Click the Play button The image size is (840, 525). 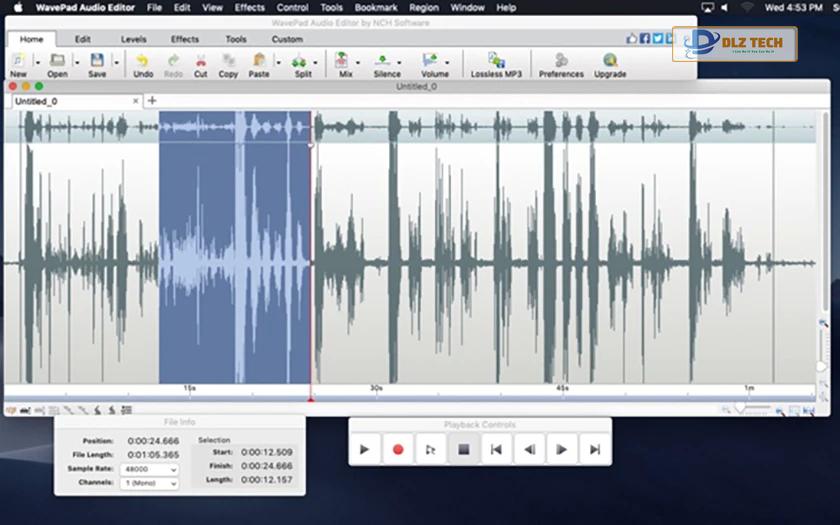(364, 449)
